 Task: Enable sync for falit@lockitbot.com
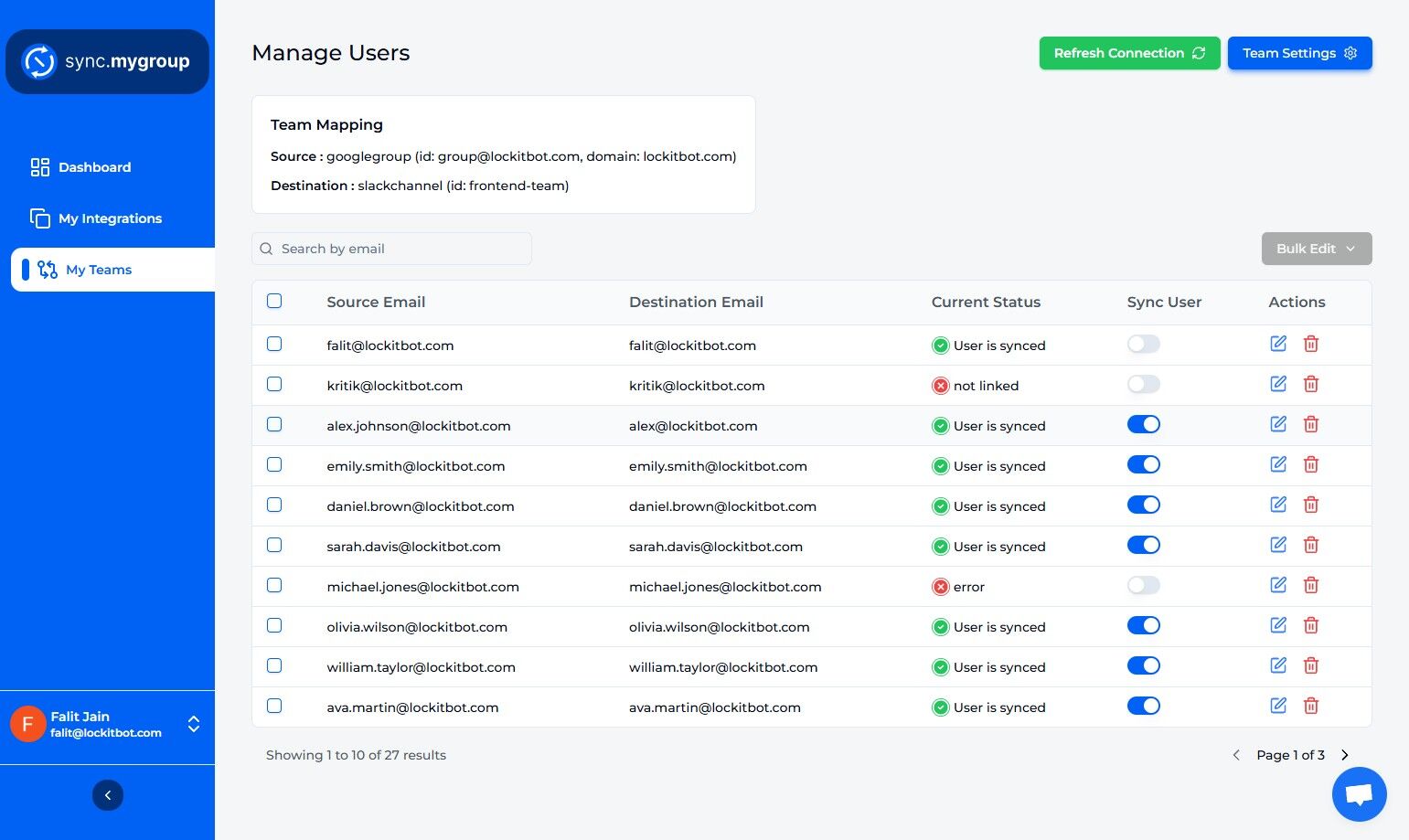(x=1143, y=345)
